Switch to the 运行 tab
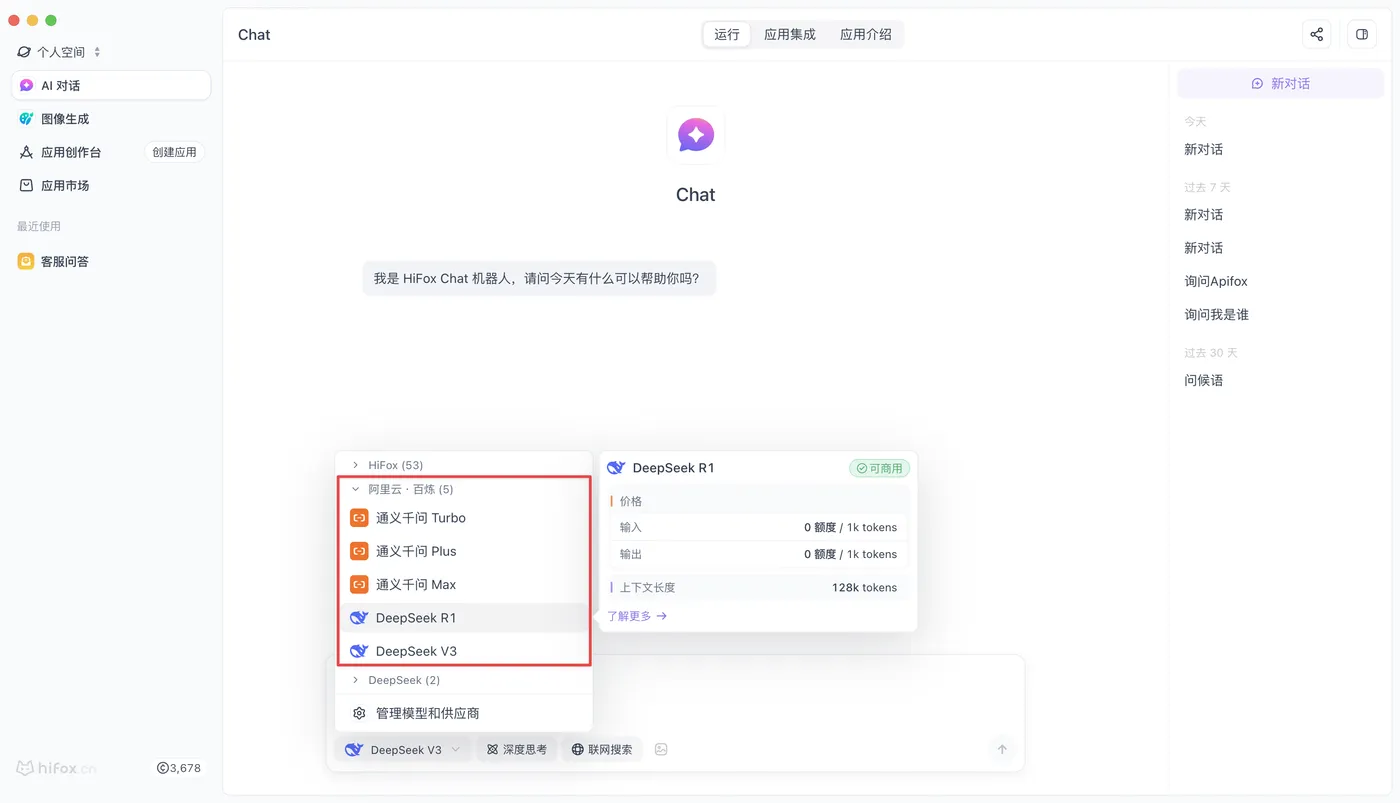The width and height of the screenshot is (1400, 803). point(727,34)
